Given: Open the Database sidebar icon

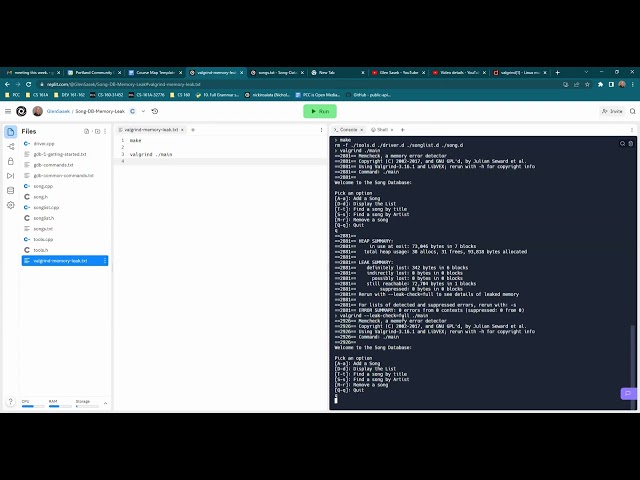Looking at the screenshot, I should (x=10, y=190).
